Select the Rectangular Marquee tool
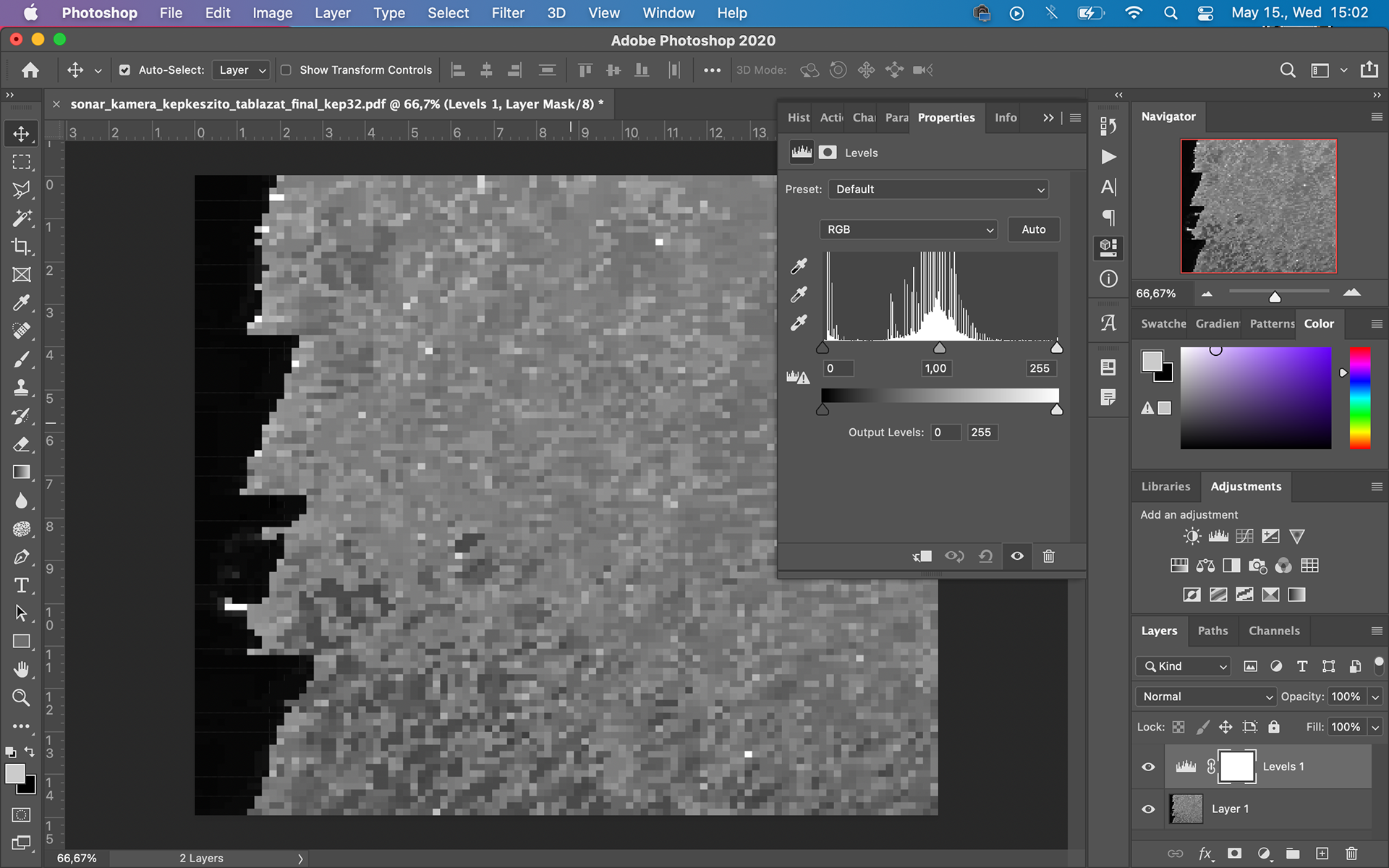The height and width of the screenshot is (868, 1389). click(21, 162)
